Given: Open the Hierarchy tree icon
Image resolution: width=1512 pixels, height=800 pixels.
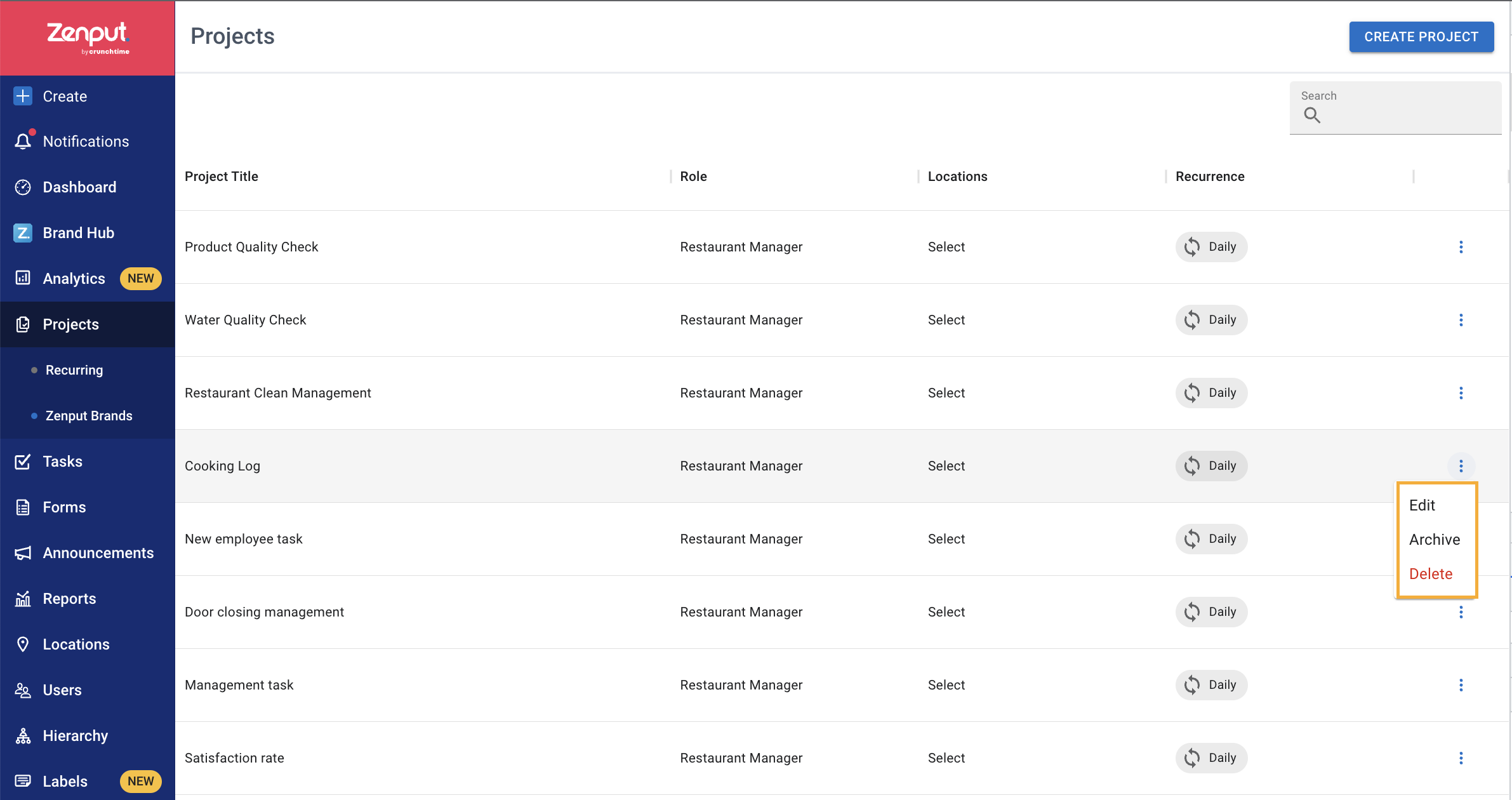Looking at the screenshot, I should (x=23, y=736).
